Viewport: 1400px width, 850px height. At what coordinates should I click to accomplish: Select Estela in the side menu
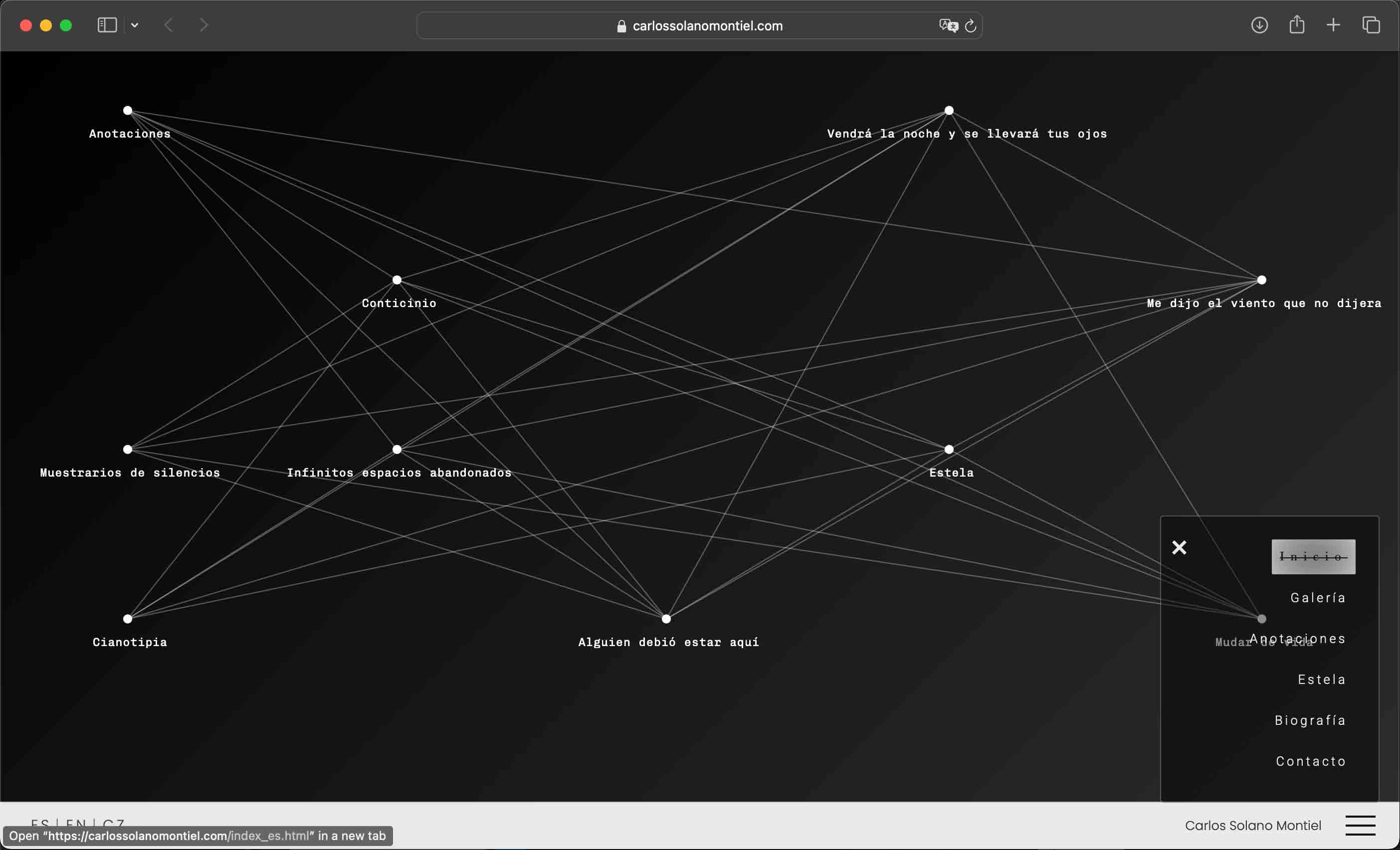pyautogui.click(x=1322, y=679)
